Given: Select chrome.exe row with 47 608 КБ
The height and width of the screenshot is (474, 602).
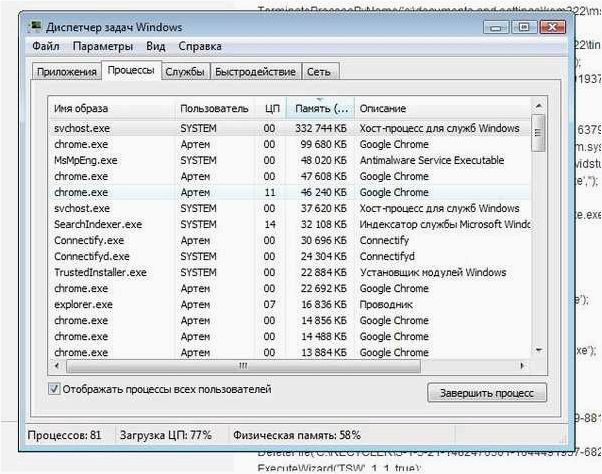Looking at the screenshot, I should point(290,177).
